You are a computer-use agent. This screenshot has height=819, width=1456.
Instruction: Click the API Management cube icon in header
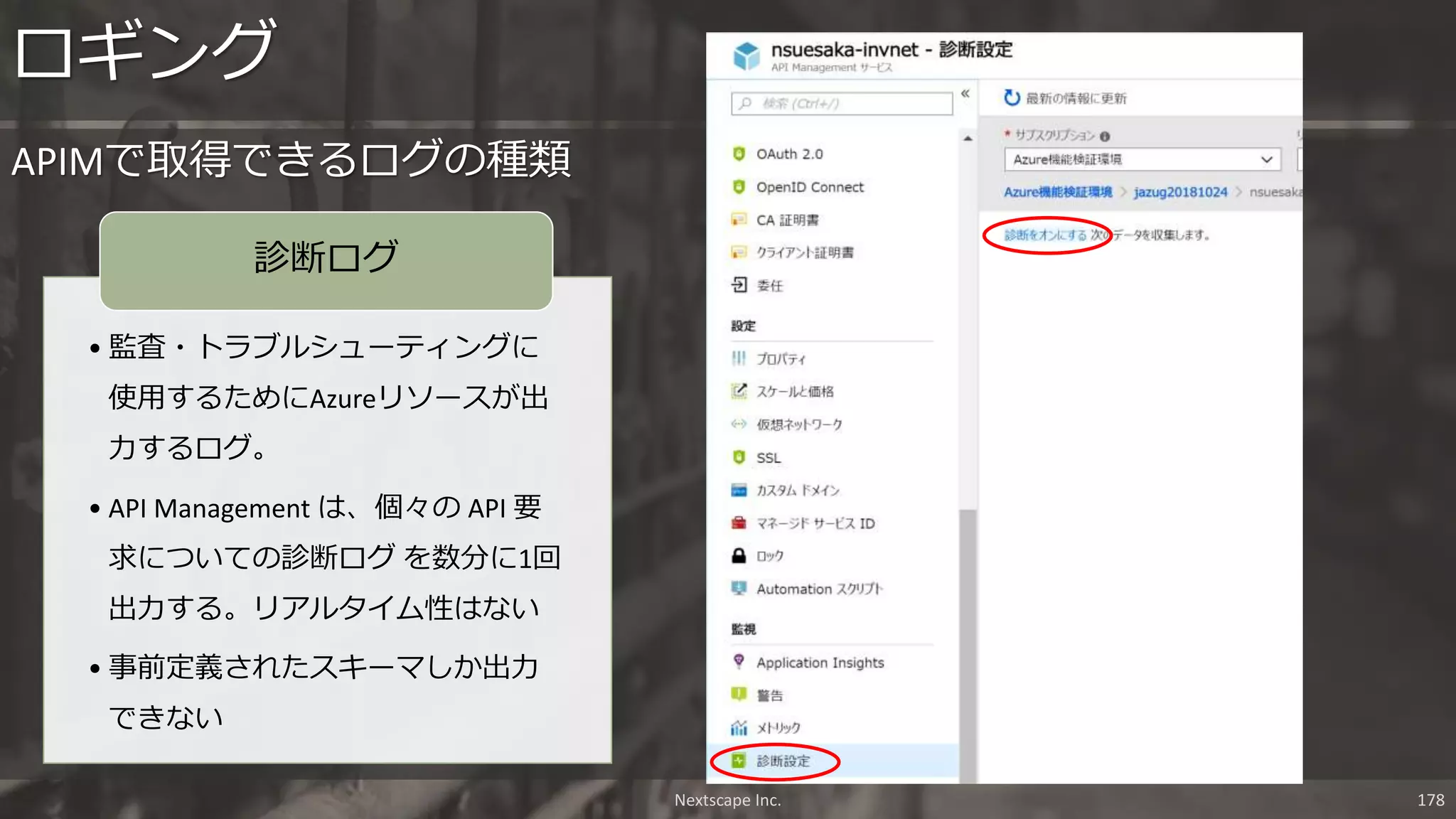[x=746, y=56]
